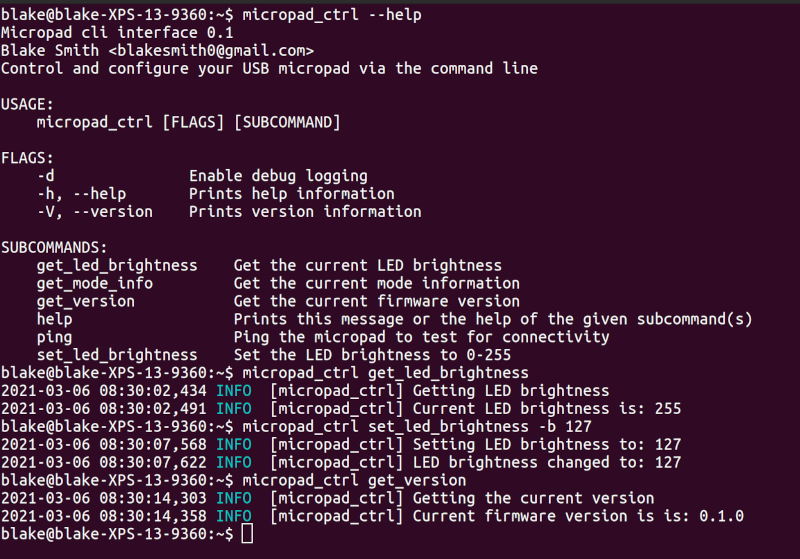The height and width of the screenshot is (559, 800).
Task: Click the email blakesmith0@gmail.com text
Action: [x=211, y=50]
